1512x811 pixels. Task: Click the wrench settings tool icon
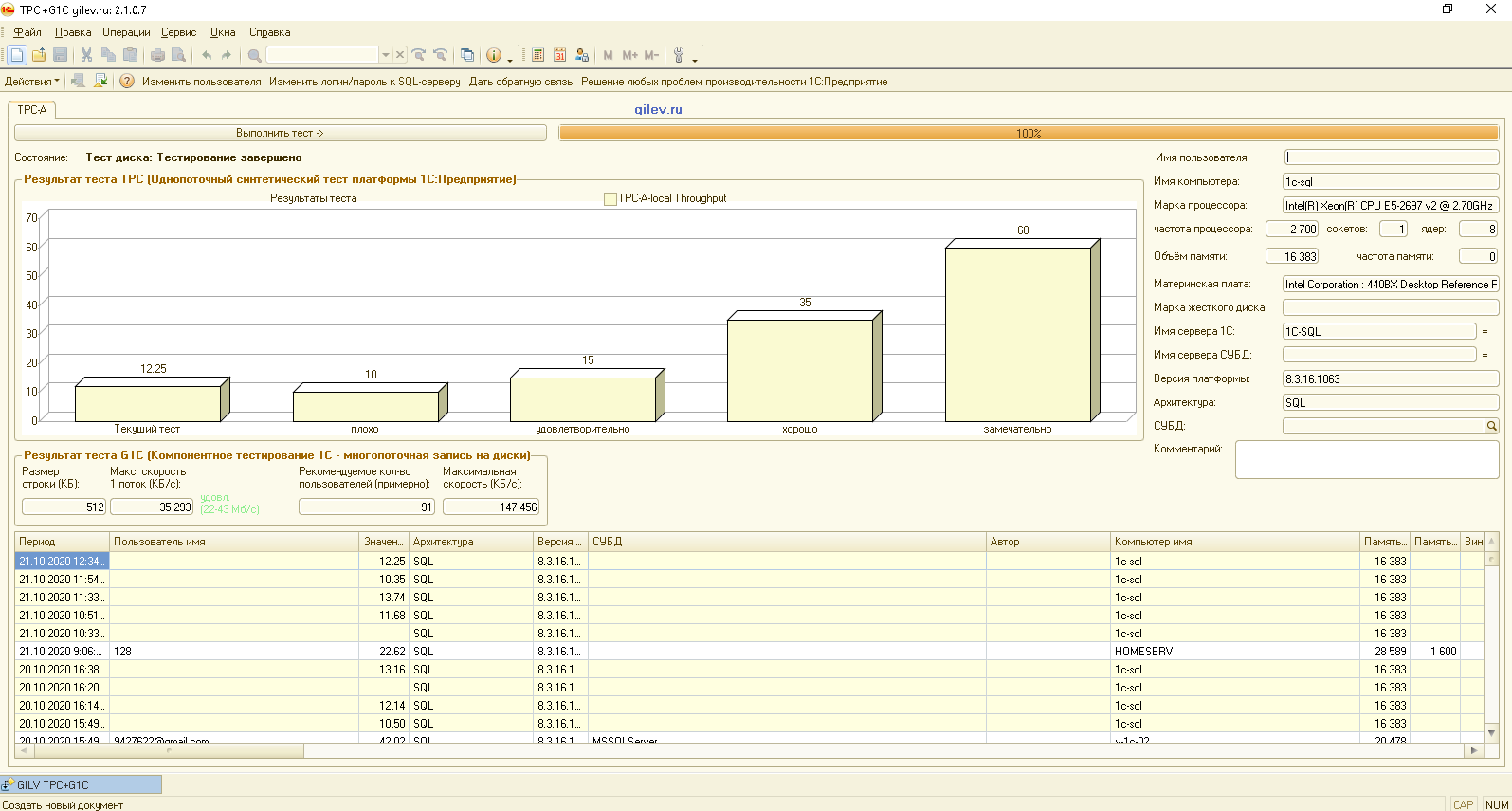(679, 55)
